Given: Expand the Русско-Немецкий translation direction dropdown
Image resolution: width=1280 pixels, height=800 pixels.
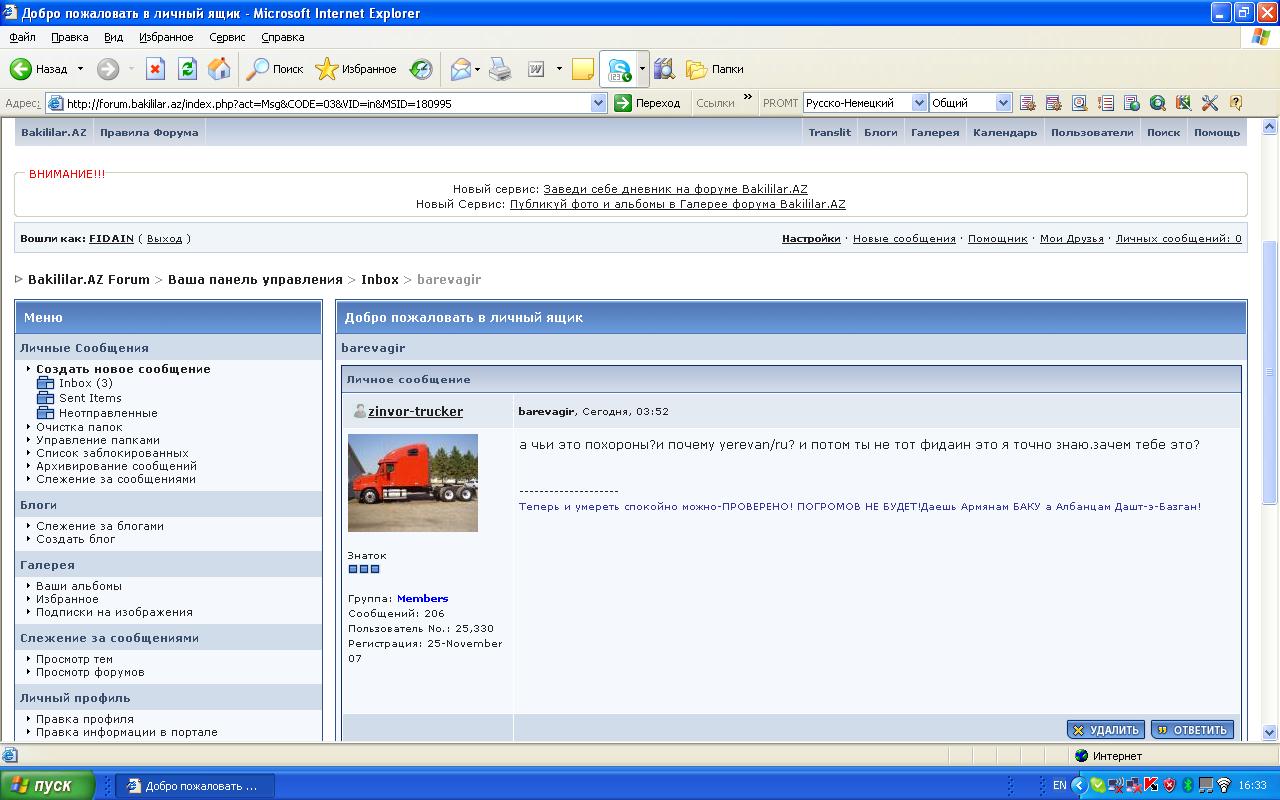Looking at the screenshot, I should point(919,103).
